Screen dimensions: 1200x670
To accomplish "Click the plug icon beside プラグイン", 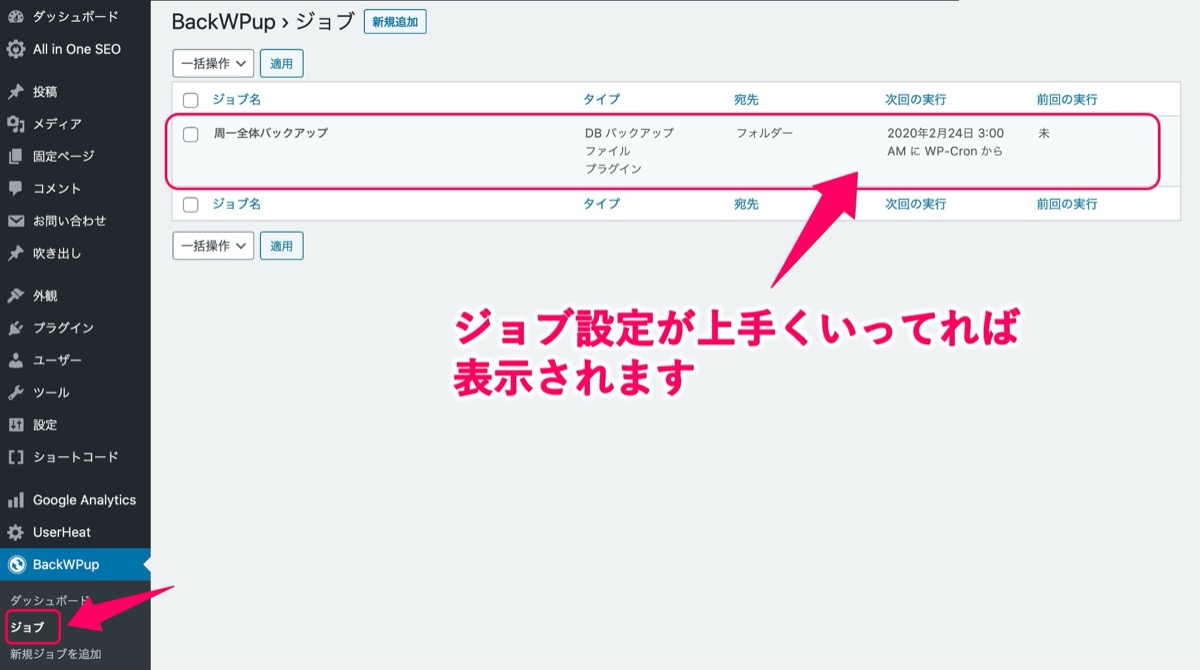I will coord(16,328).
